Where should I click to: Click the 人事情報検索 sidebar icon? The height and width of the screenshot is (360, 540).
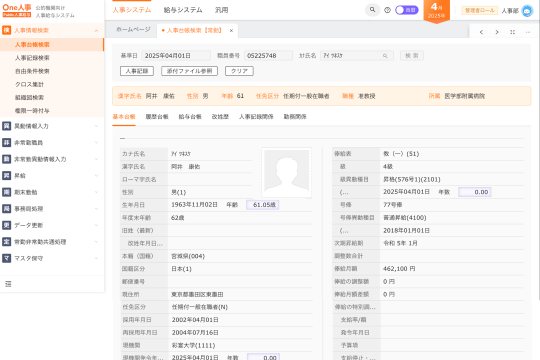coord(7,30)
